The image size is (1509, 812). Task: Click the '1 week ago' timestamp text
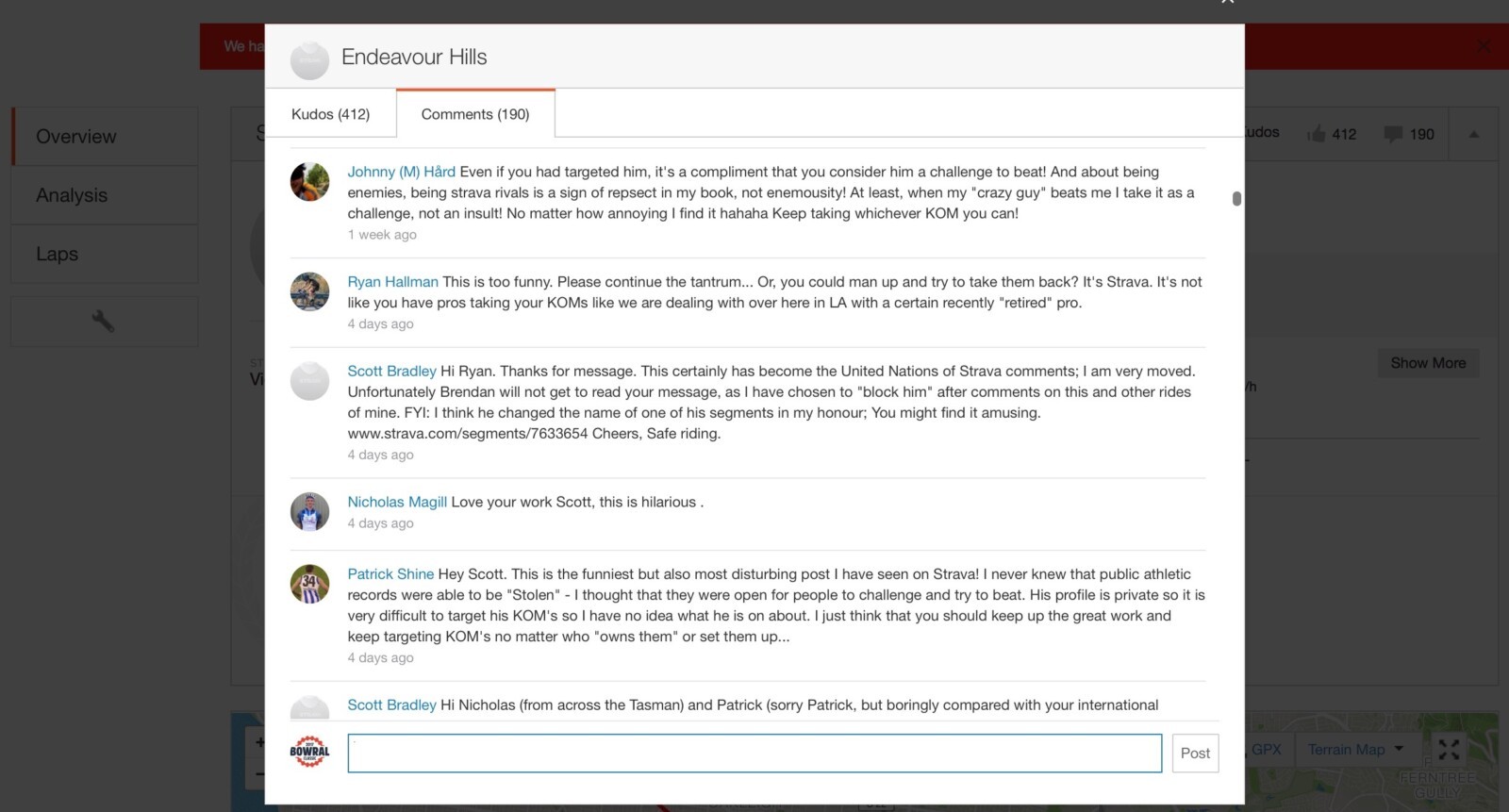point(382,235)
